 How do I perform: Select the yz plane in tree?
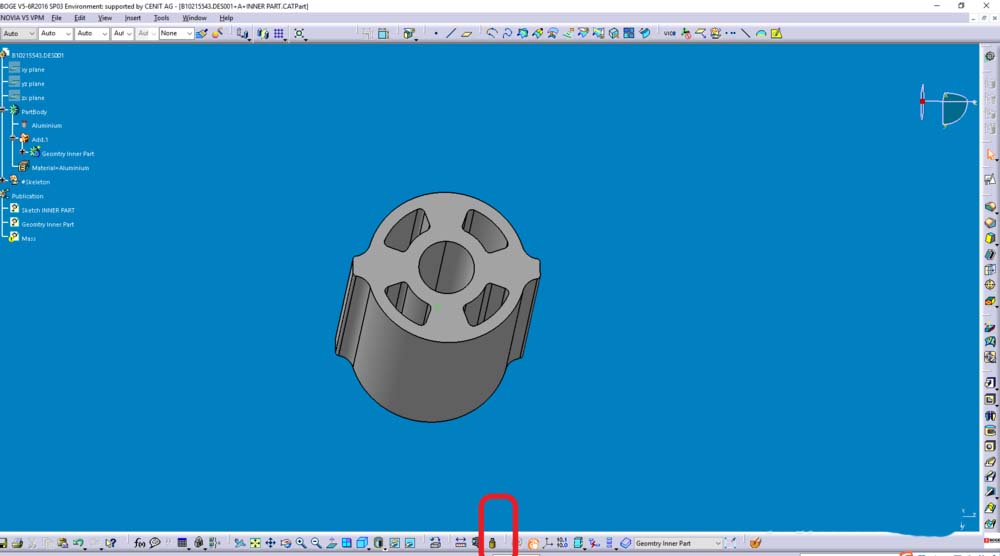pos(33,84)
